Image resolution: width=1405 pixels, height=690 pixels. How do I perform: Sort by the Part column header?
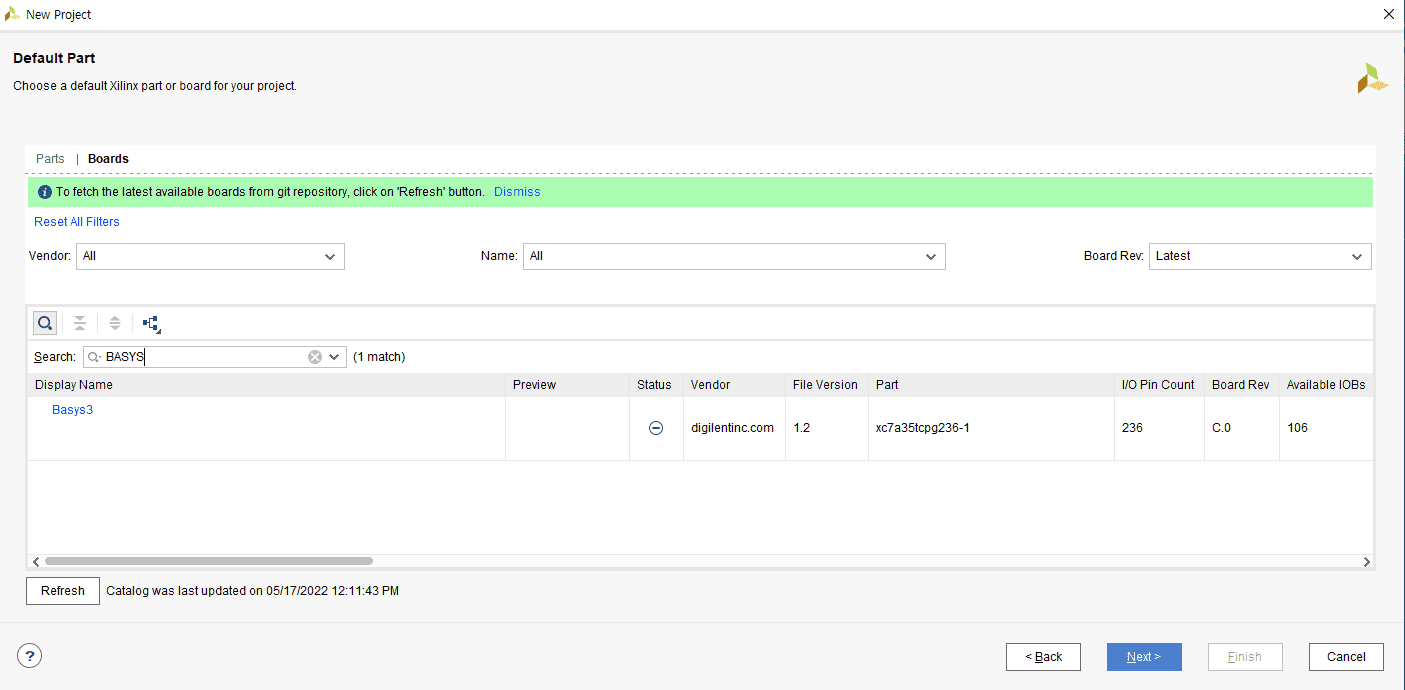coord(991,385)
